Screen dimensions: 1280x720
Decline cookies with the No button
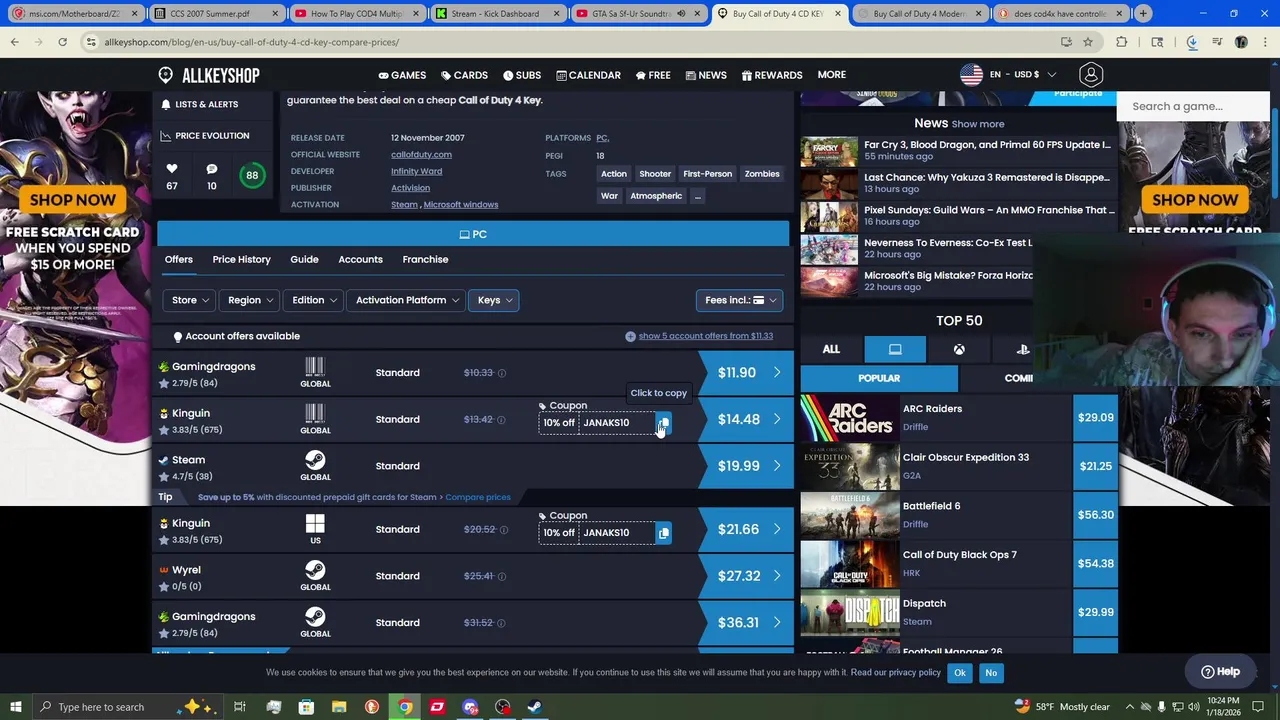(991, 673)
